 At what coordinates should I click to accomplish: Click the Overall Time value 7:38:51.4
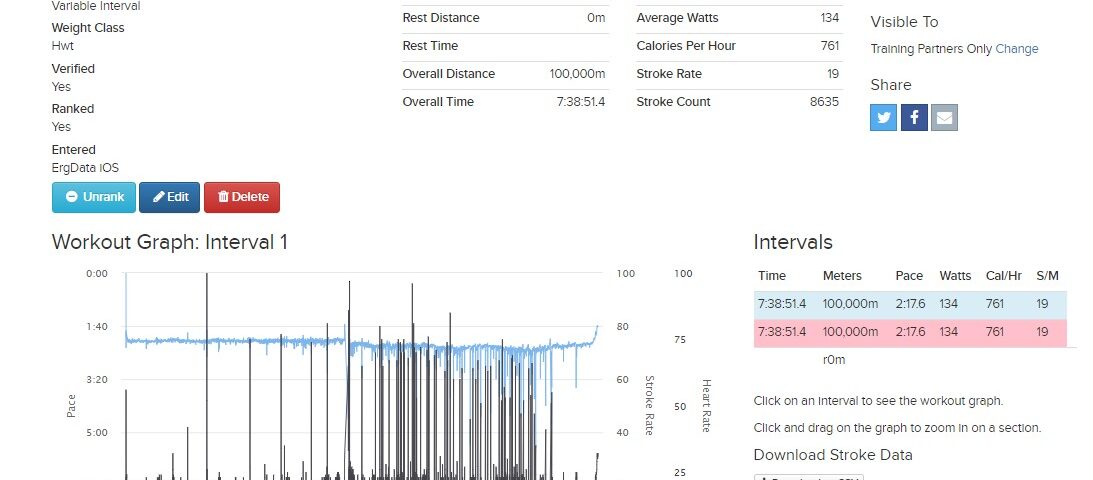tap(579, 102)
